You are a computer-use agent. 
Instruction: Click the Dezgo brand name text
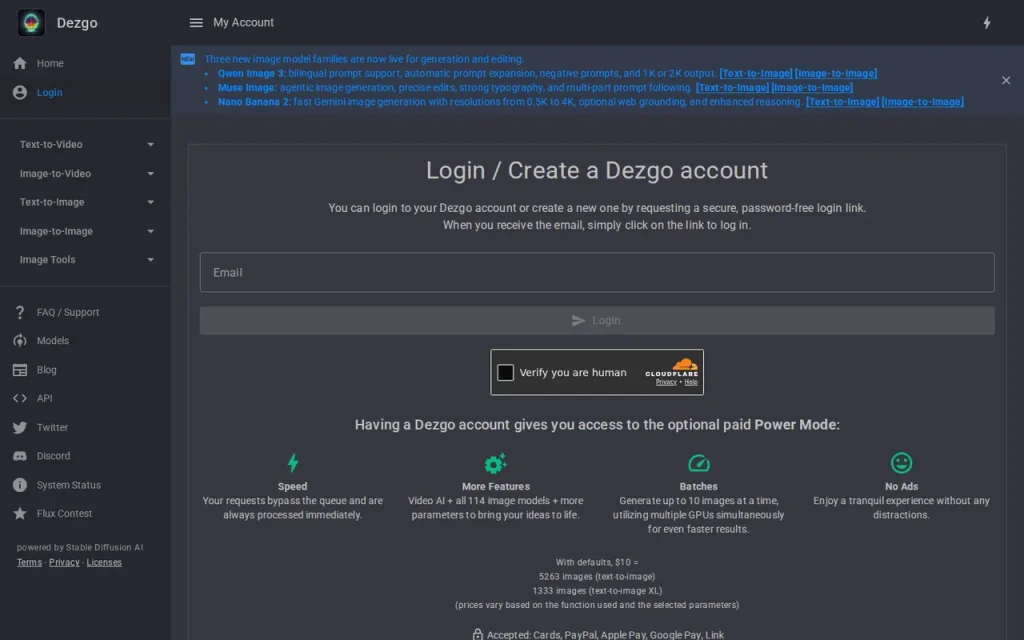click(x=77, y=23)
